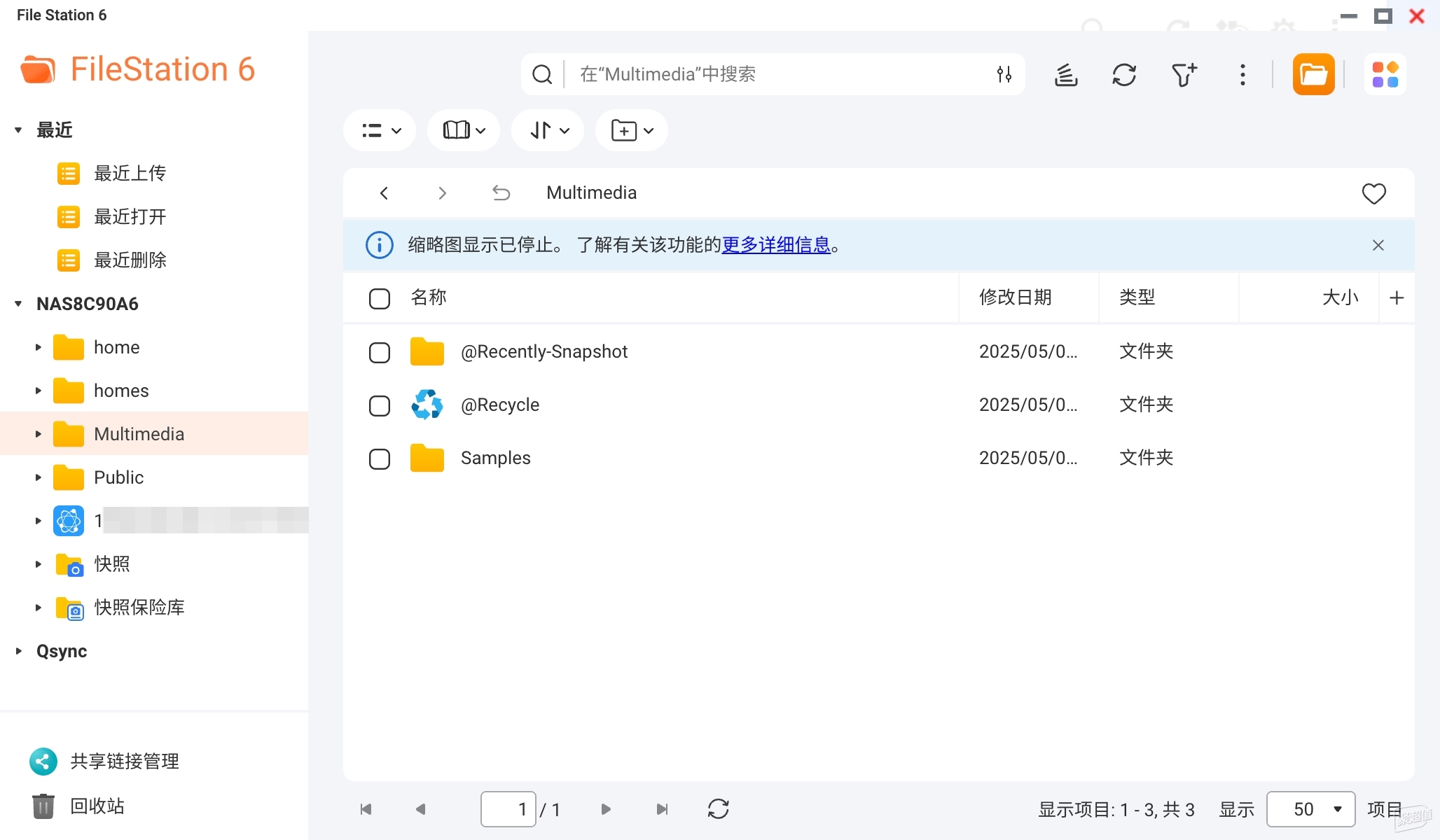The height and width of the screenshot is (840, 1440).
Task: Toggle the select-all checkbox
Action: pyautogui.click(x=380, y=299)
